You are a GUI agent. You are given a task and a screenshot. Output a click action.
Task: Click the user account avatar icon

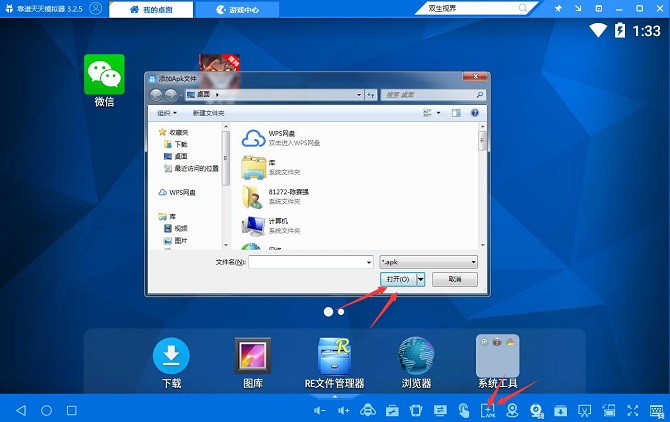(x=96, y=9)
